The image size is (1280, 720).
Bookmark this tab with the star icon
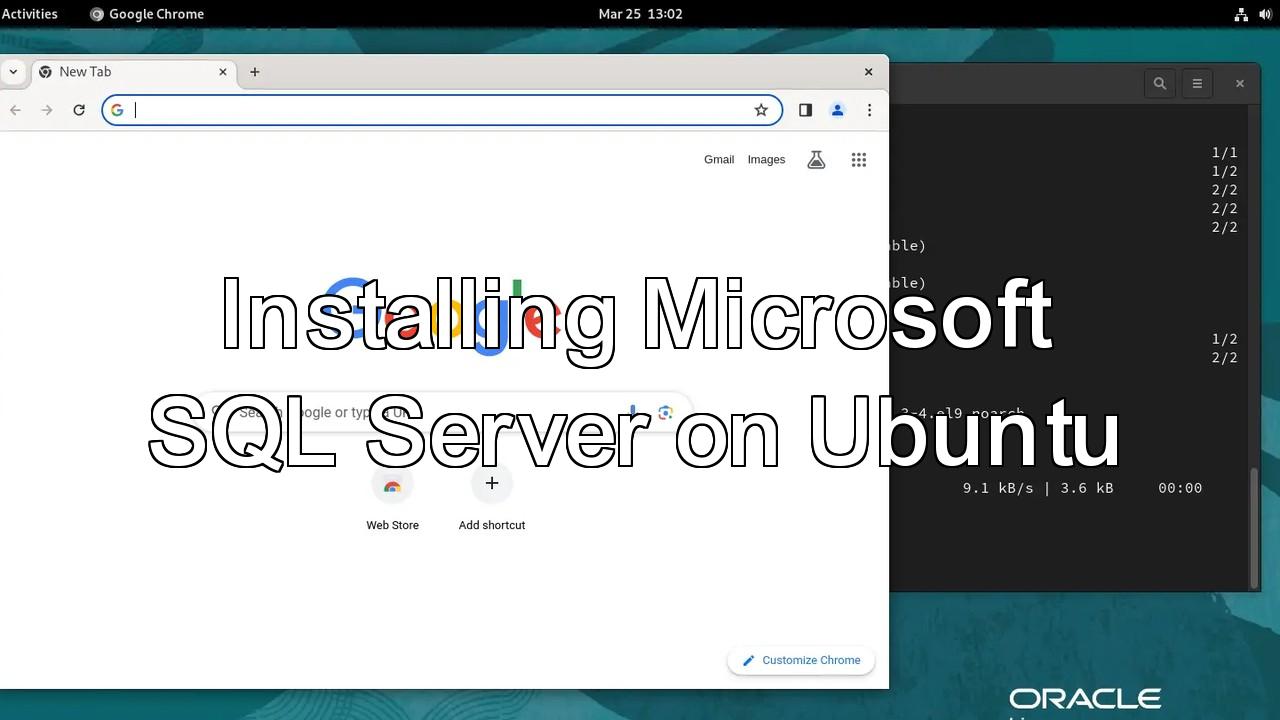click(x=761, y=110)
